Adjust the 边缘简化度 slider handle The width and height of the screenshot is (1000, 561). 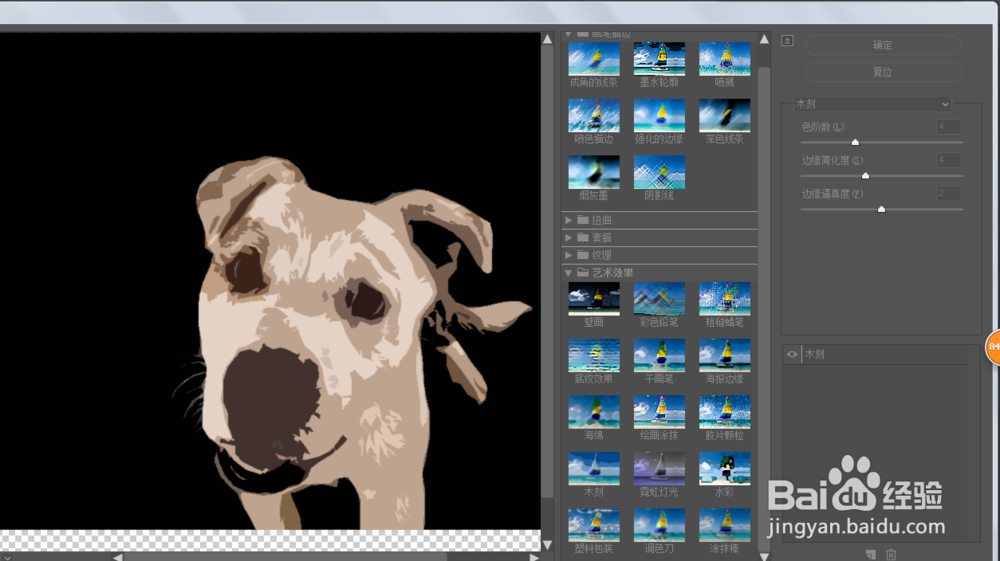coord(865,175)
